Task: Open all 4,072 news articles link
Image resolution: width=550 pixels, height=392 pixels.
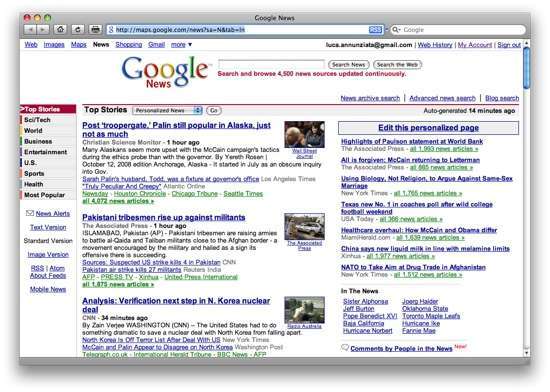Action: pyautogui.click(x=118, y=201)
